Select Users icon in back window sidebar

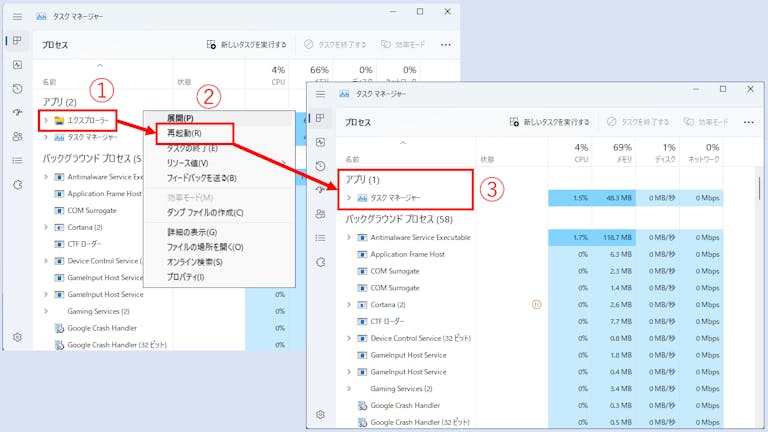point(17,137)
